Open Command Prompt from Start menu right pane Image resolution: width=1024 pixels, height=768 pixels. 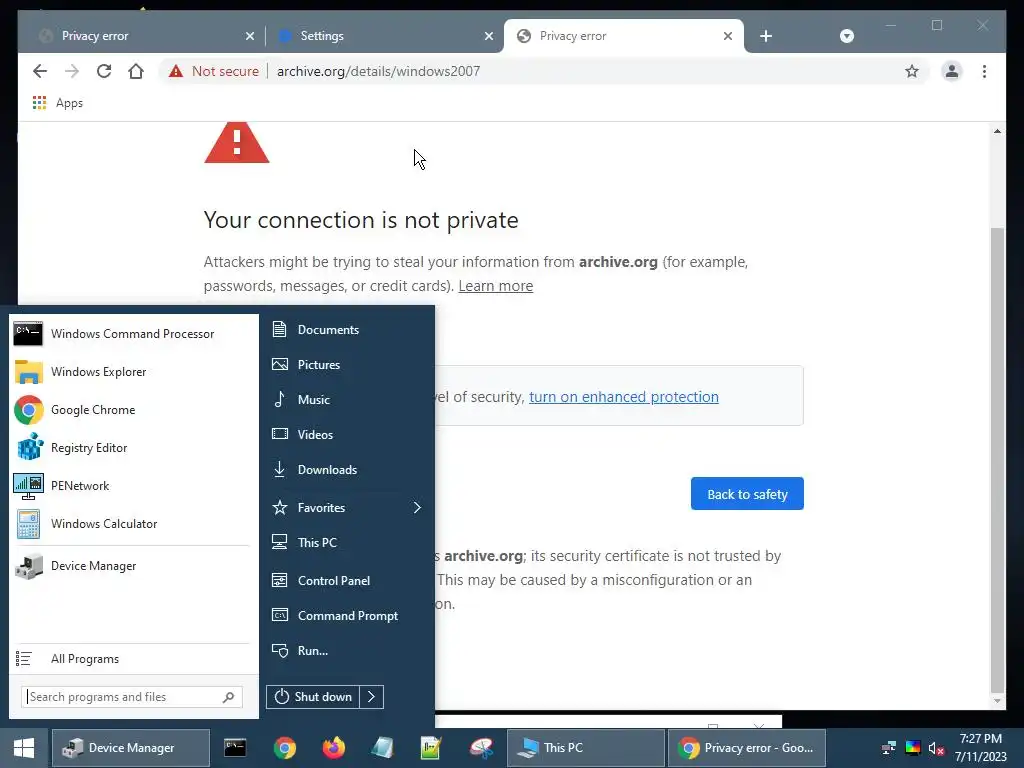(x=347, y=615)
